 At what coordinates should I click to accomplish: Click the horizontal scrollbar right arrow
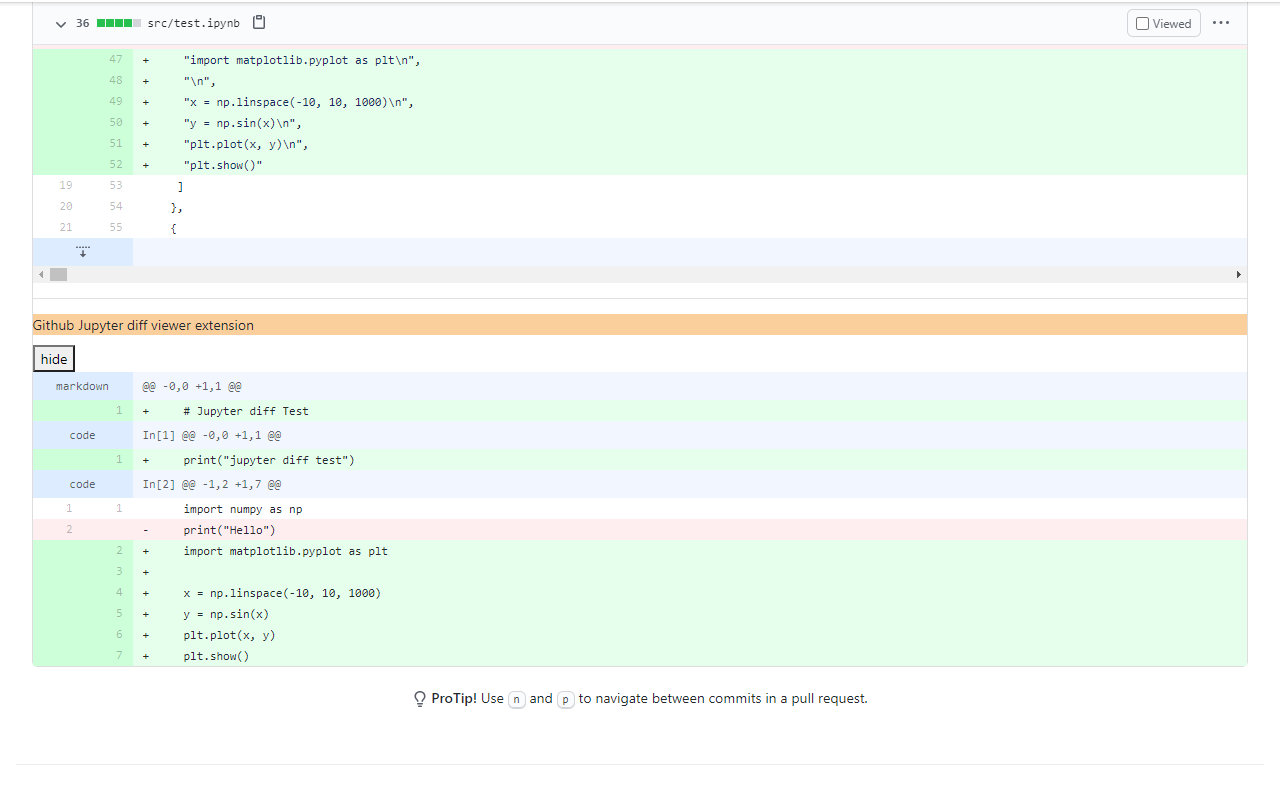1239,274
